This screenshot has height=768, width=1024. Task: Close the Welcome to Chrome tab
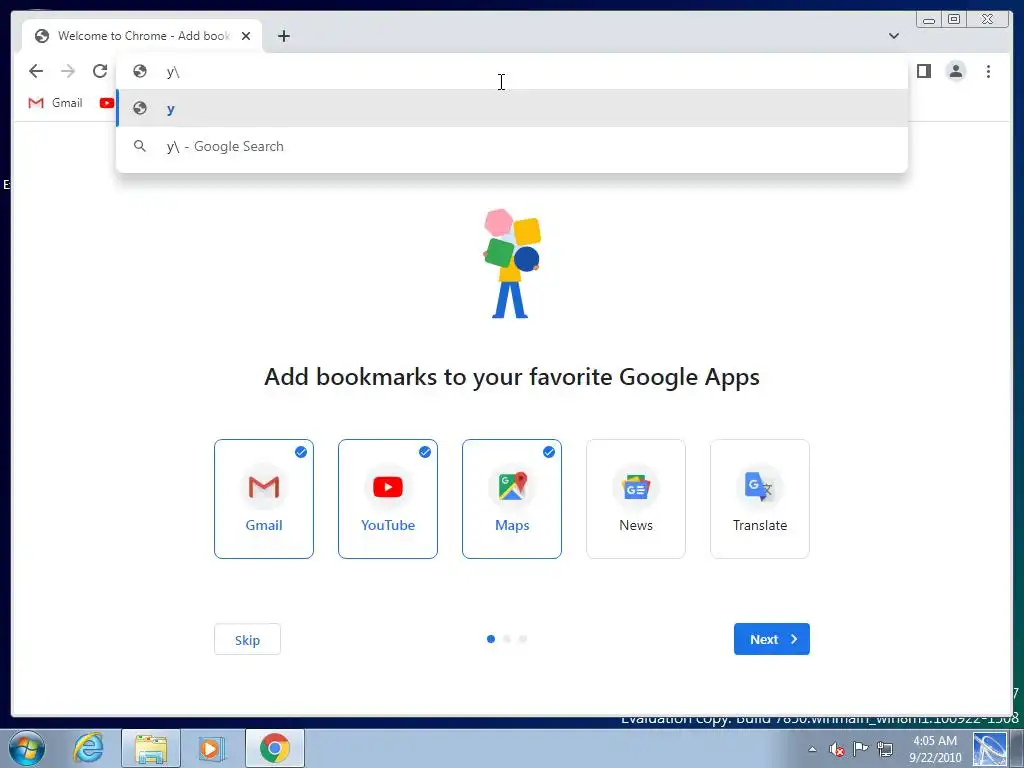[x=246, y=36]
